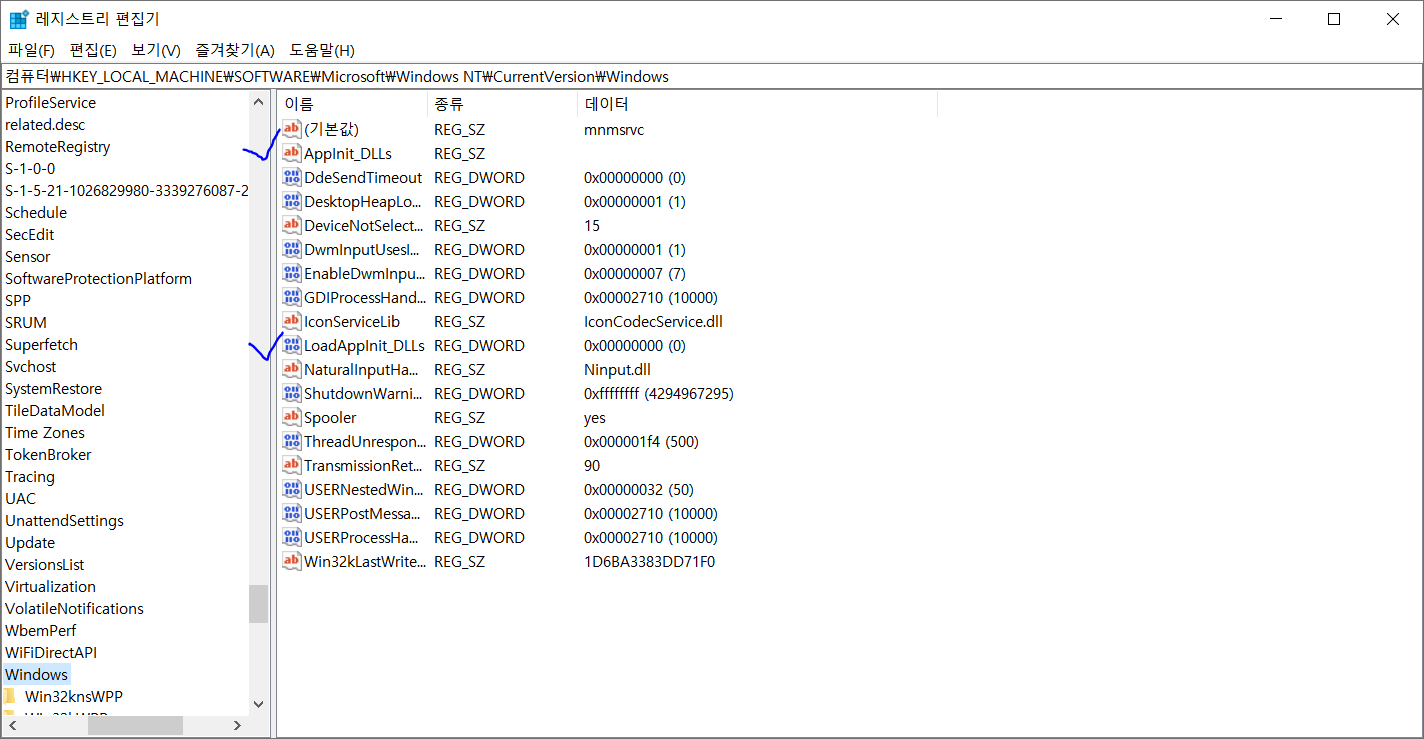
Task: Click the IconCodecService.dll data value
Action: [653, 321]
